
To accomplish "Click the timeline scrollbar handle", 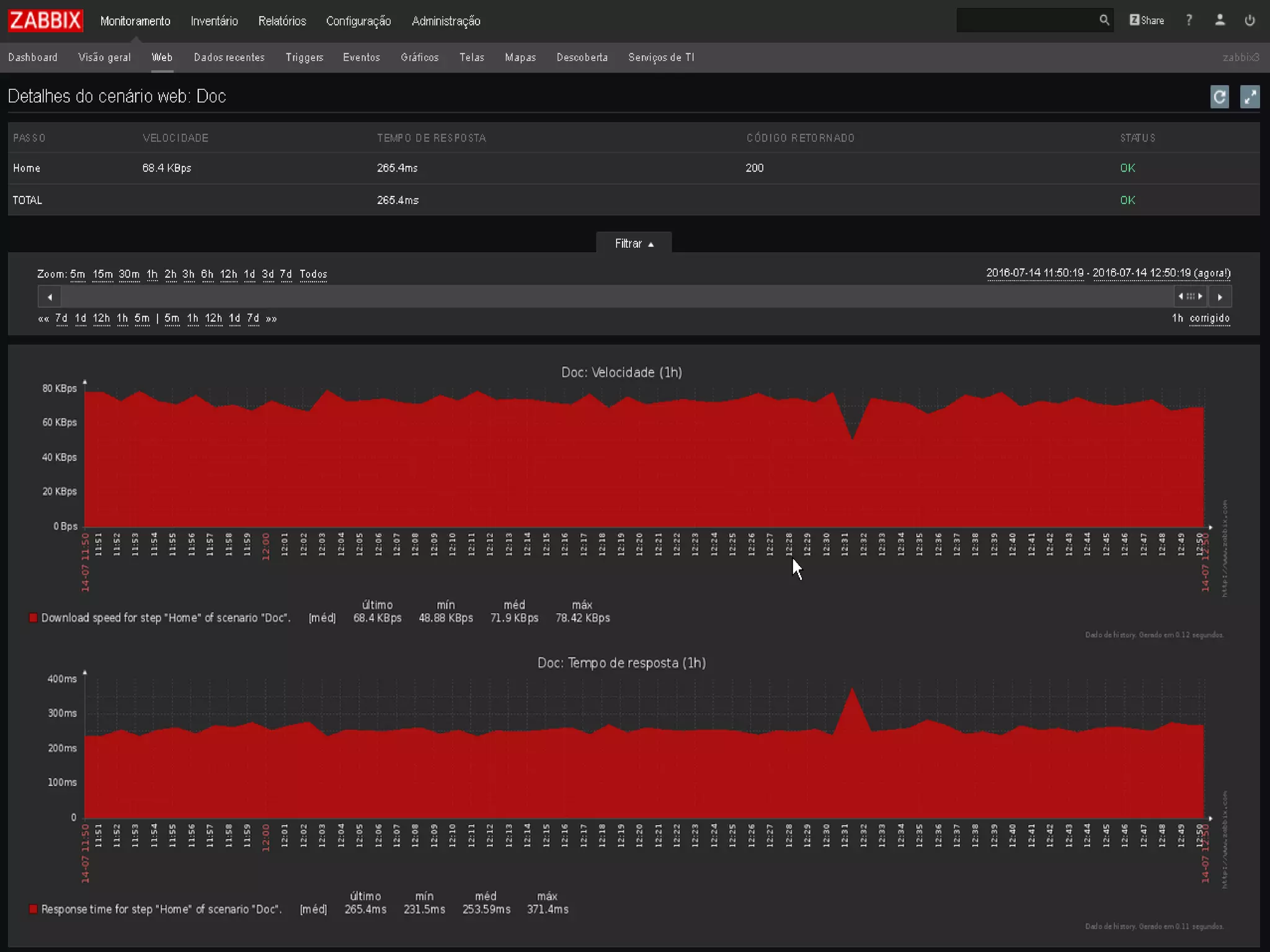I will pos(1190,296).
